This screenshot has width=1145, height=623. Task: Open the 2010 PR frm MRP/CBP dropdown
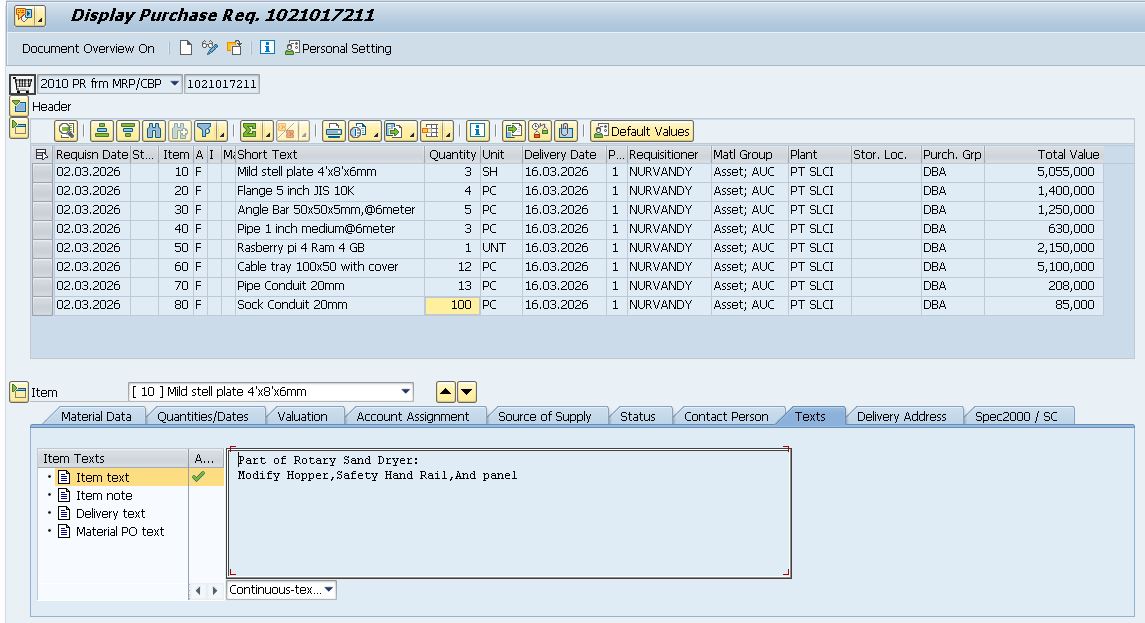175,84
